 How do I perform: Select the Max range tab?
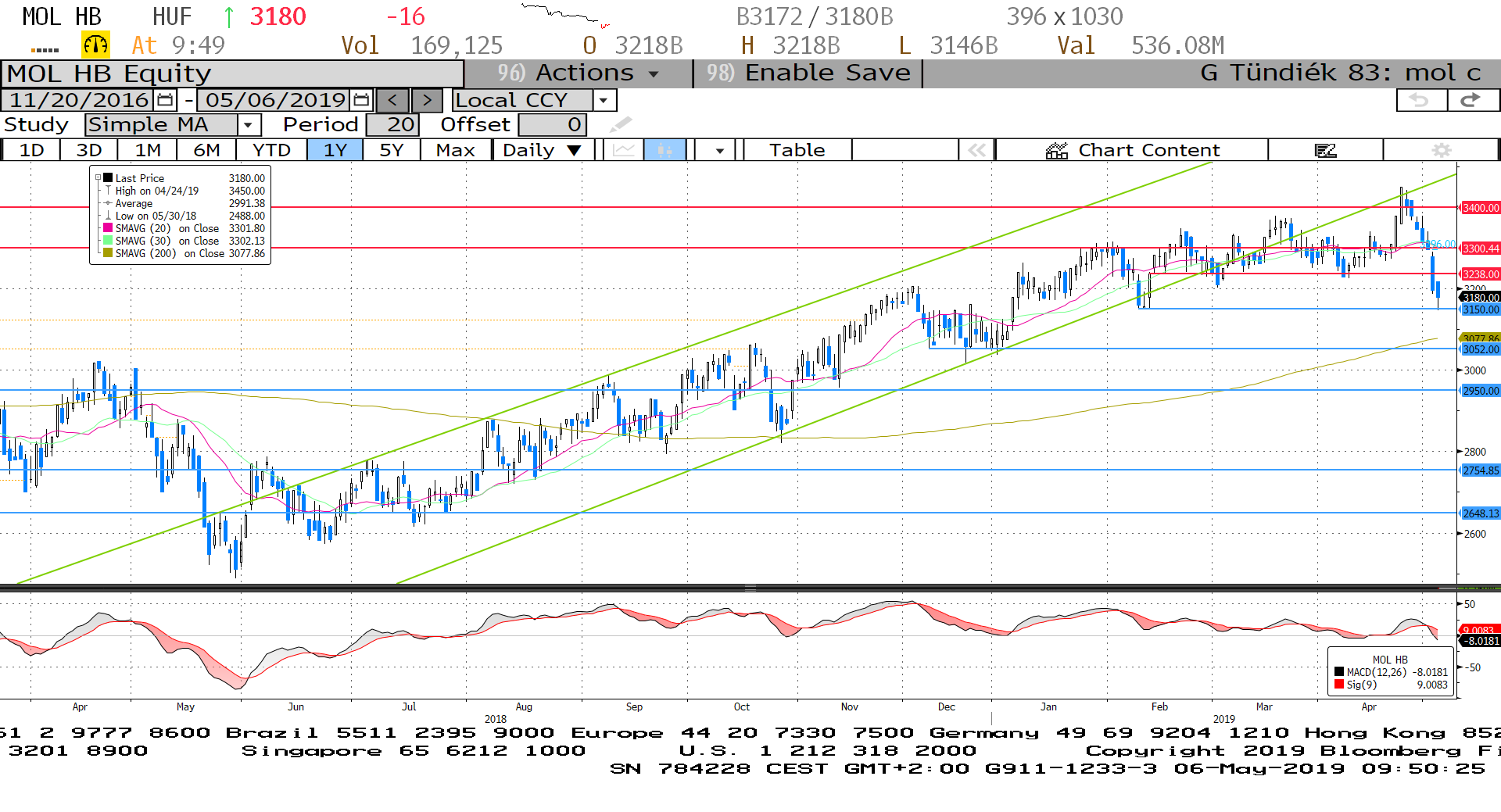456,150
